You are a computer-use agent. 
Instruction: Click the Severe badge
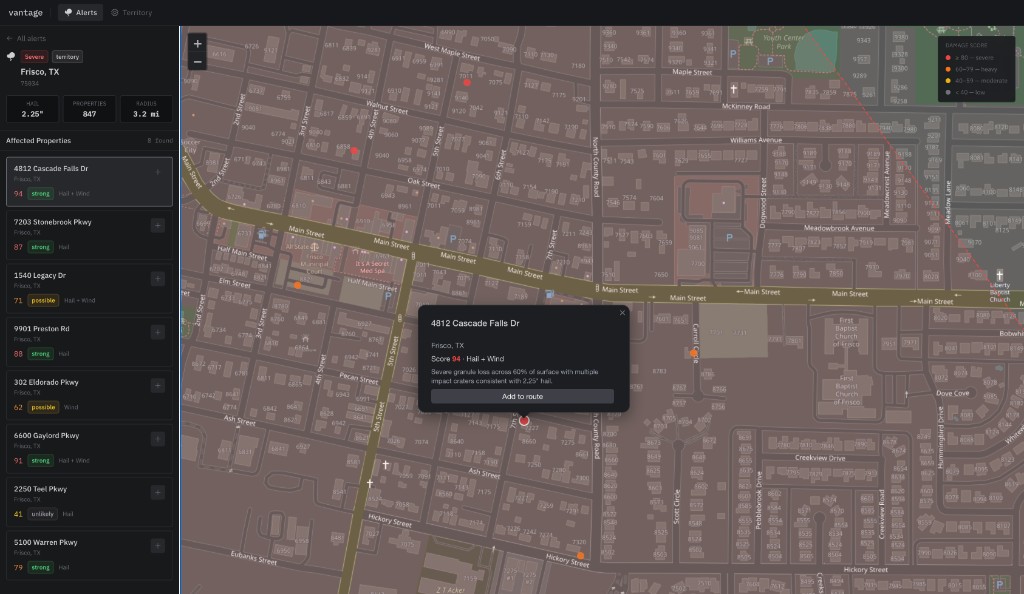pyautogui.click(x=34, y=57)
